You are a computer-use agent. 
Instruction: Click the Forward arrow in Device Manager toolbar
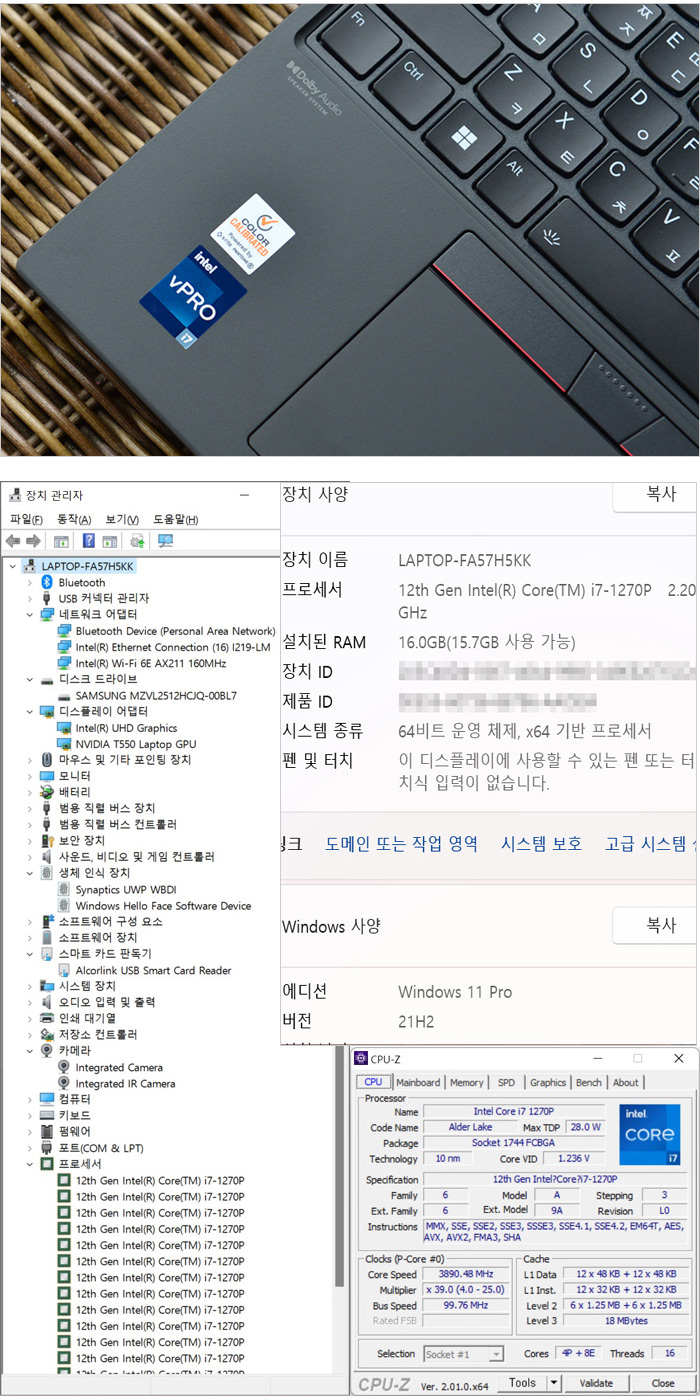[x=33, y=541]
